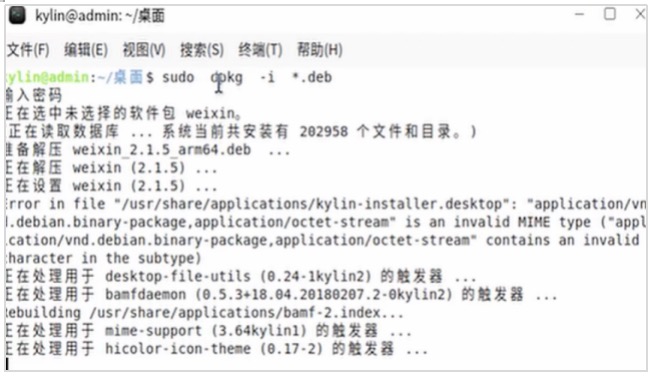Click the sudo dpkg -i *.deb command
The width and height of the screenshot is (650, 376).
coord(247,78)
